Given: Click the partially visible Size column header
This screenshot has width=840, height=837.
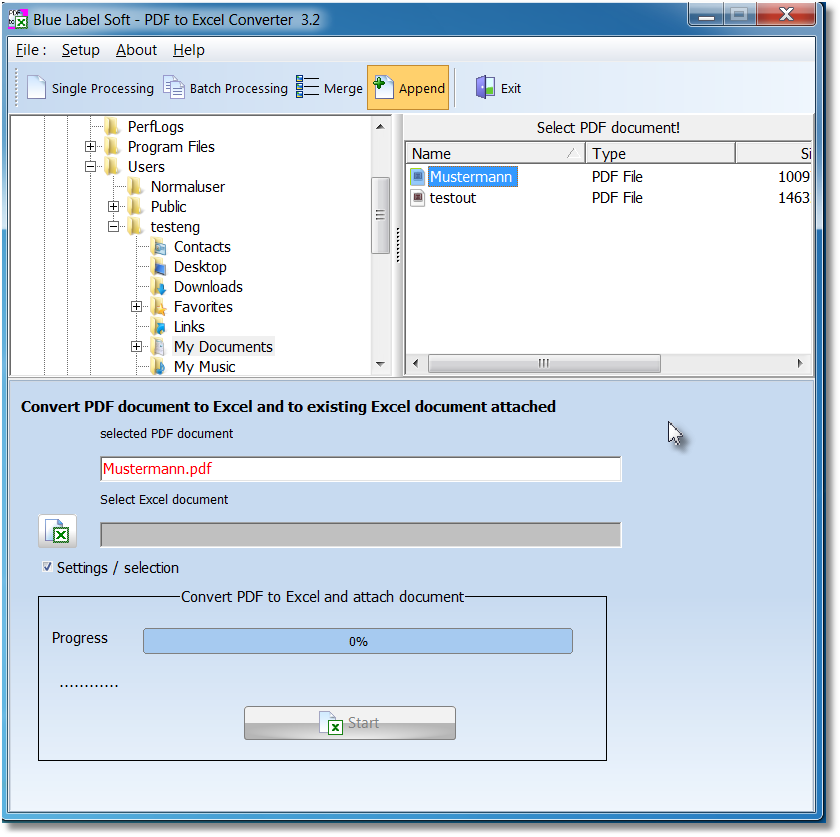Looking at the screenshot, I should (x=774, y=154).
